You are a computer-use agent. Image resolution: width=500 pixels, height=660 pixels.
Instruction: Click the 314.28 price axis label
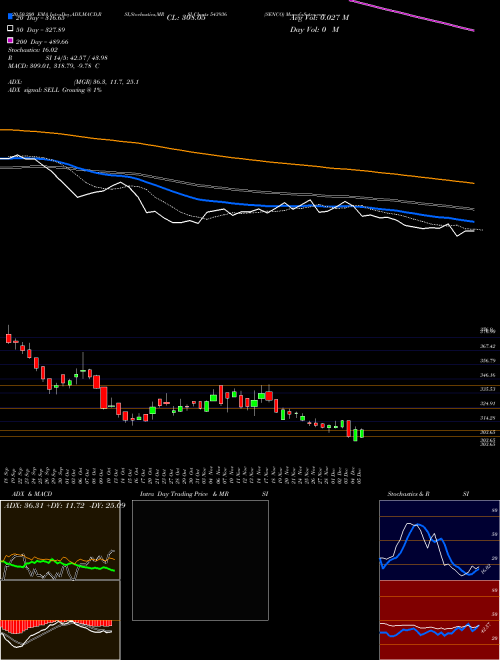(487, 418)
